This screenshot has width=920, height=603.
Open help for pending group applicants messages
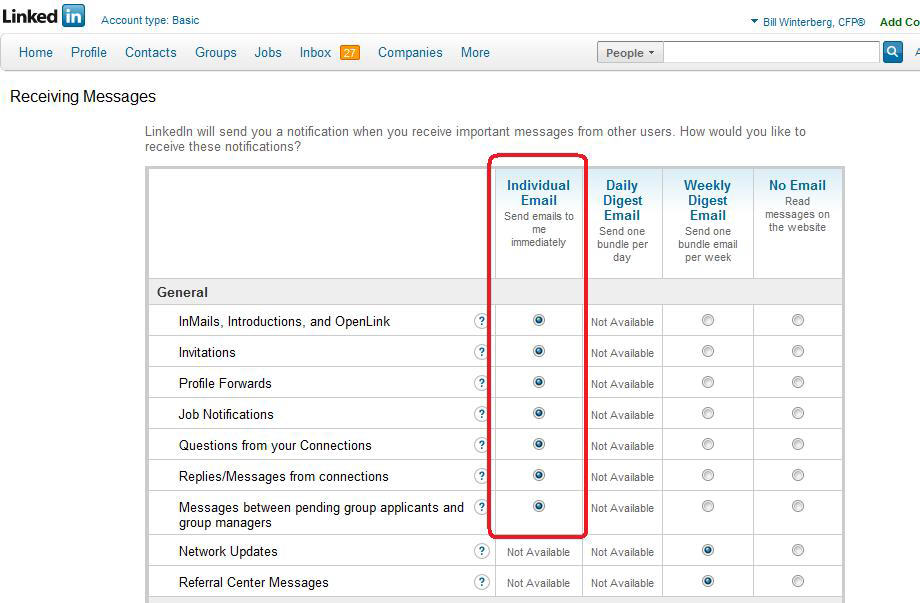(x=481, y=507)
